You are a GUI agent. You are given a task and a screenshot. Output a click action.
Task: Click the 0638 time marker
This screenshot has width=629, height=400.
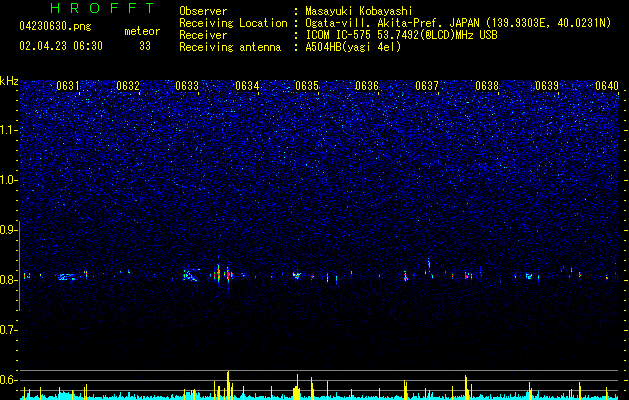[487, 86]
